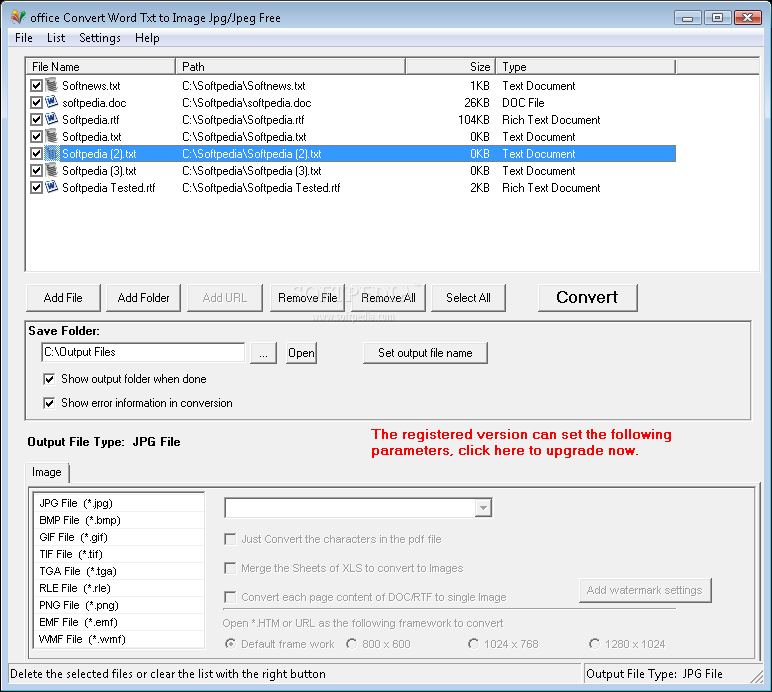This screenshot has height=692, width=772.
Task: Select TIF File (*.tif) output format
Action: 119,554
